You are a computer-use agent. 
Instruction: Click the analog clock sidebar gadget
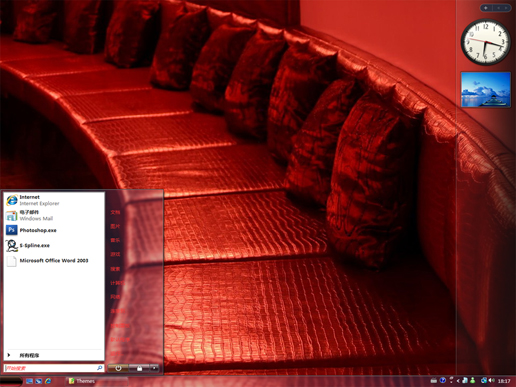tap(485, 42)
